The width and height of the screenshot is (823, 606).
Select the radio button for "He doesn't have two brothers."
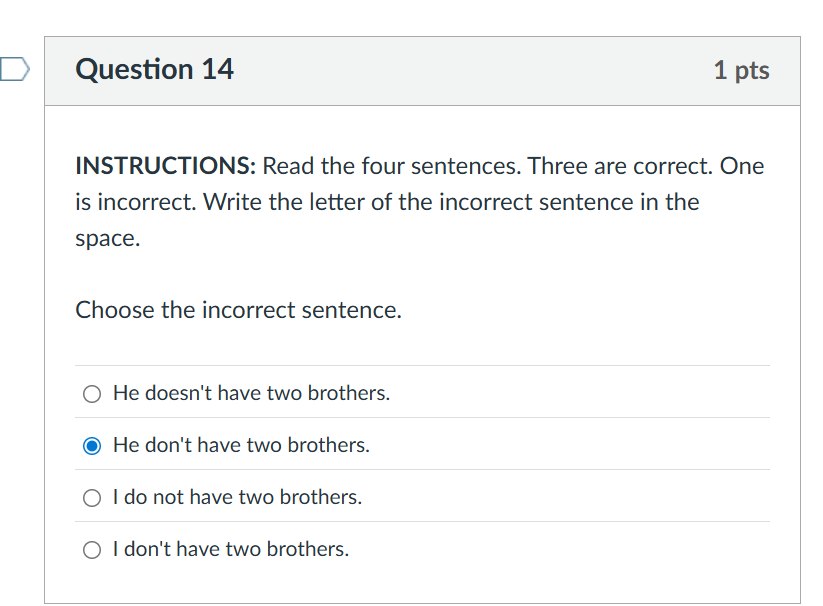tap(92, 394)
